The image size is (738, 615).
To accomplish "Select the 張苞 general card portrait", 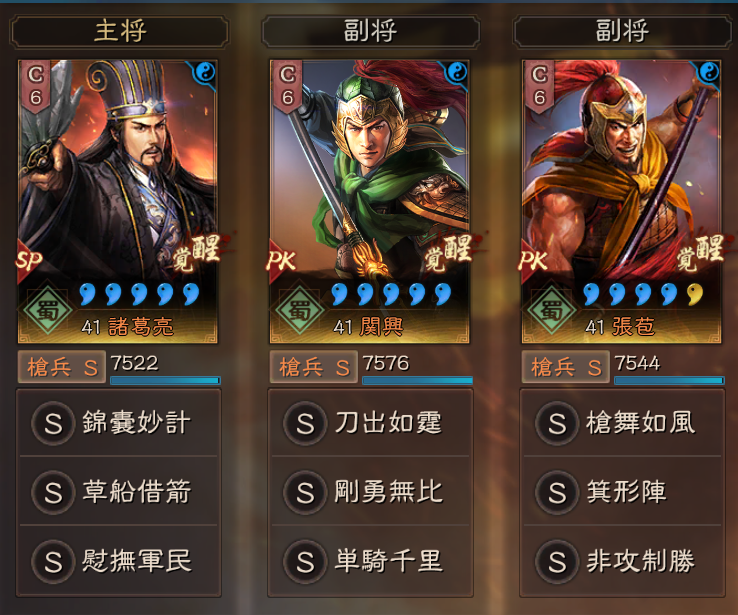I will point(621,201).
